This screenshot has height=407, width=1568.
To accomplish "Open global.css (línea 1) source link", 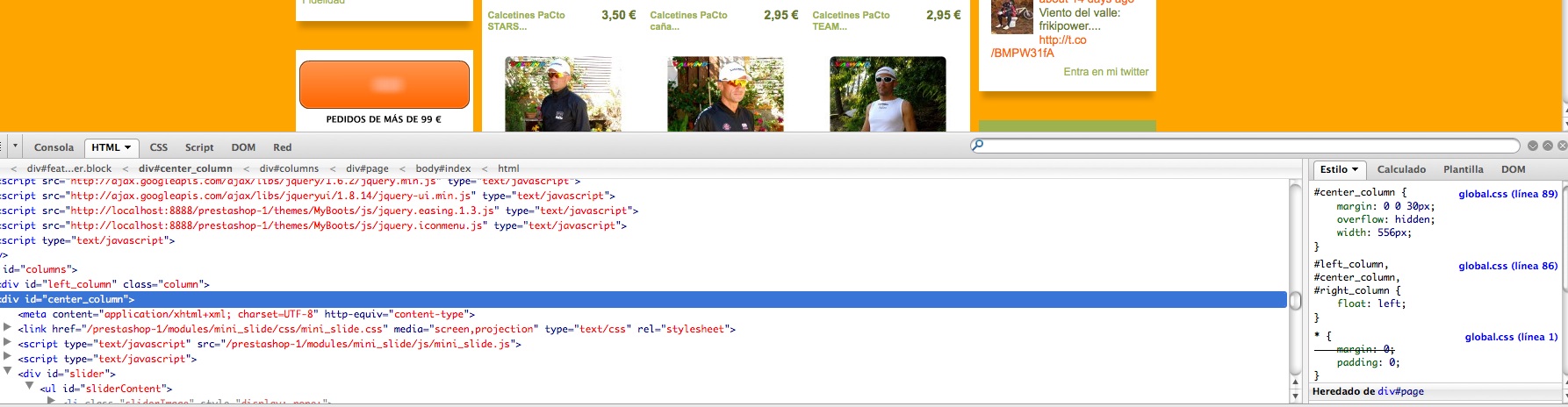I will pos(1511,337).
